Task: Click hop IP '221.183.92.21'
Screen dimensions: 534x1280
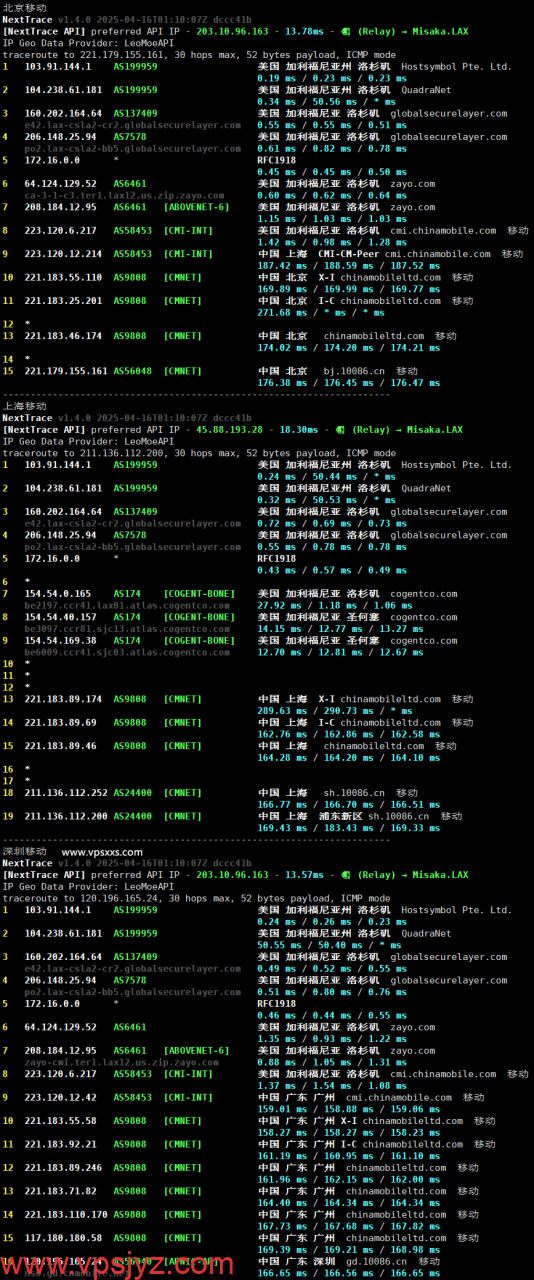Action: (x=60, y=1144)
